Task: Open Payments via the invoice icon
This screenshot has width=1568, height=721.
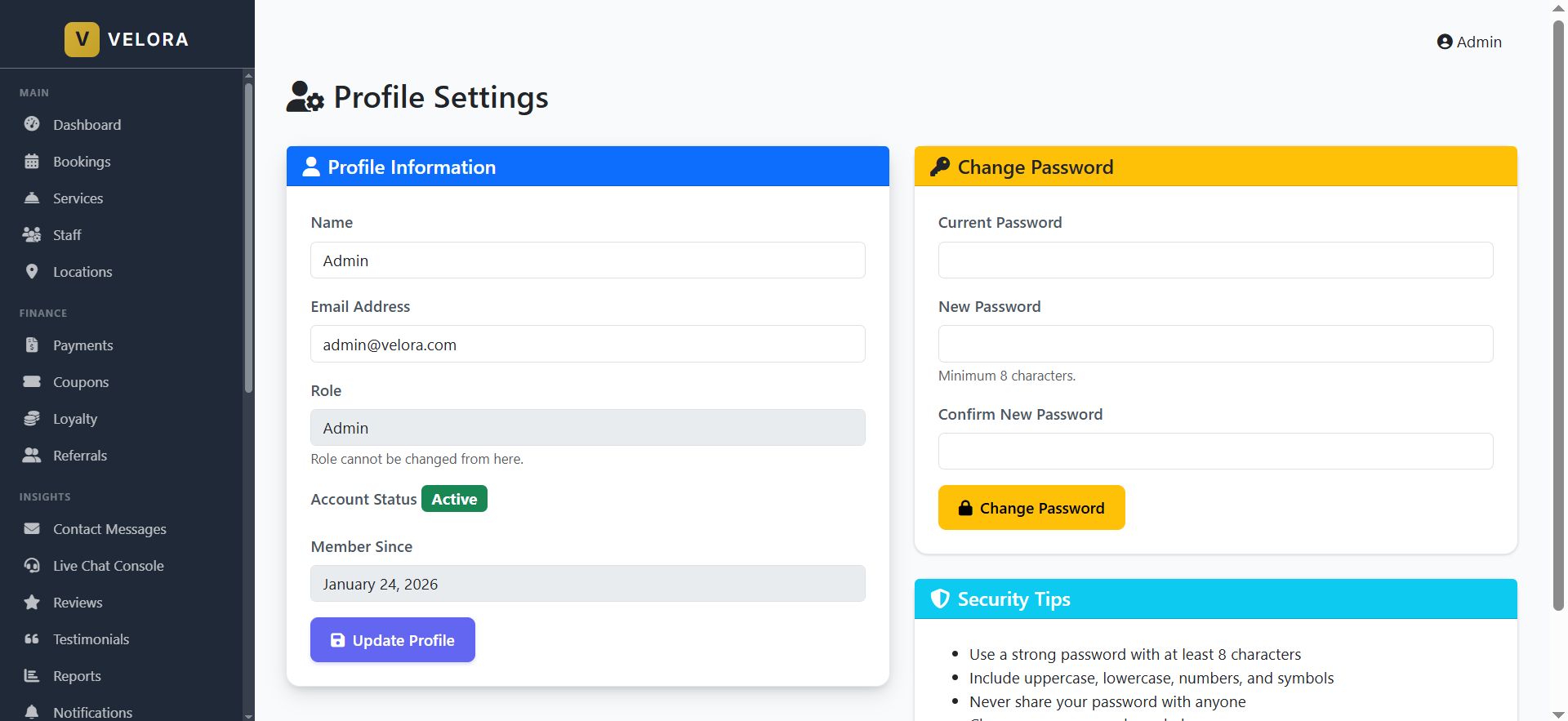Action: pyautogui.click(x=32, y=345)
